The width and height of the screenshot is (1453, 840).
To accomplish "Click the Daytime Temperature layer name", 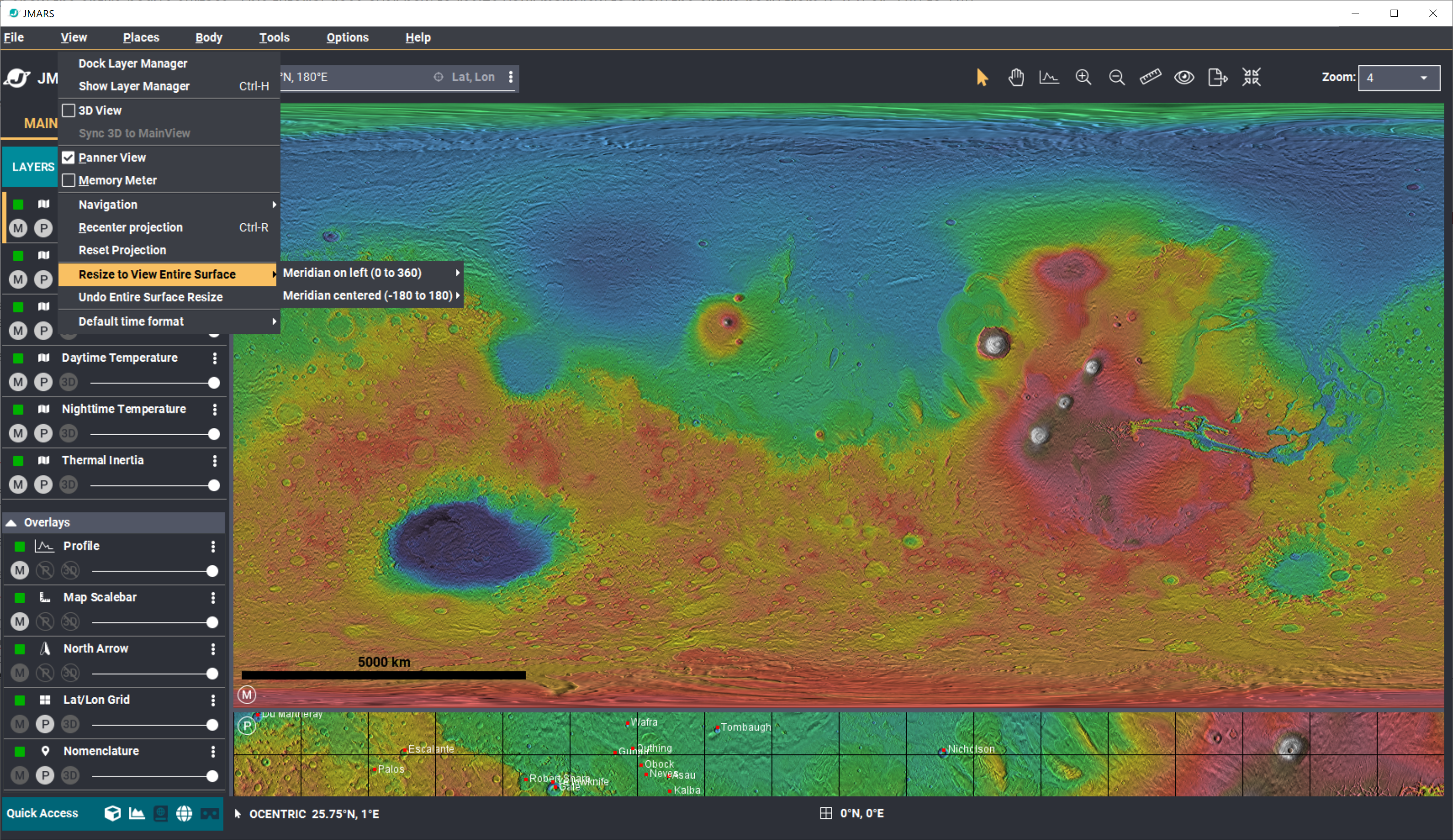I will pyautogui.click(x=119, y=358).
